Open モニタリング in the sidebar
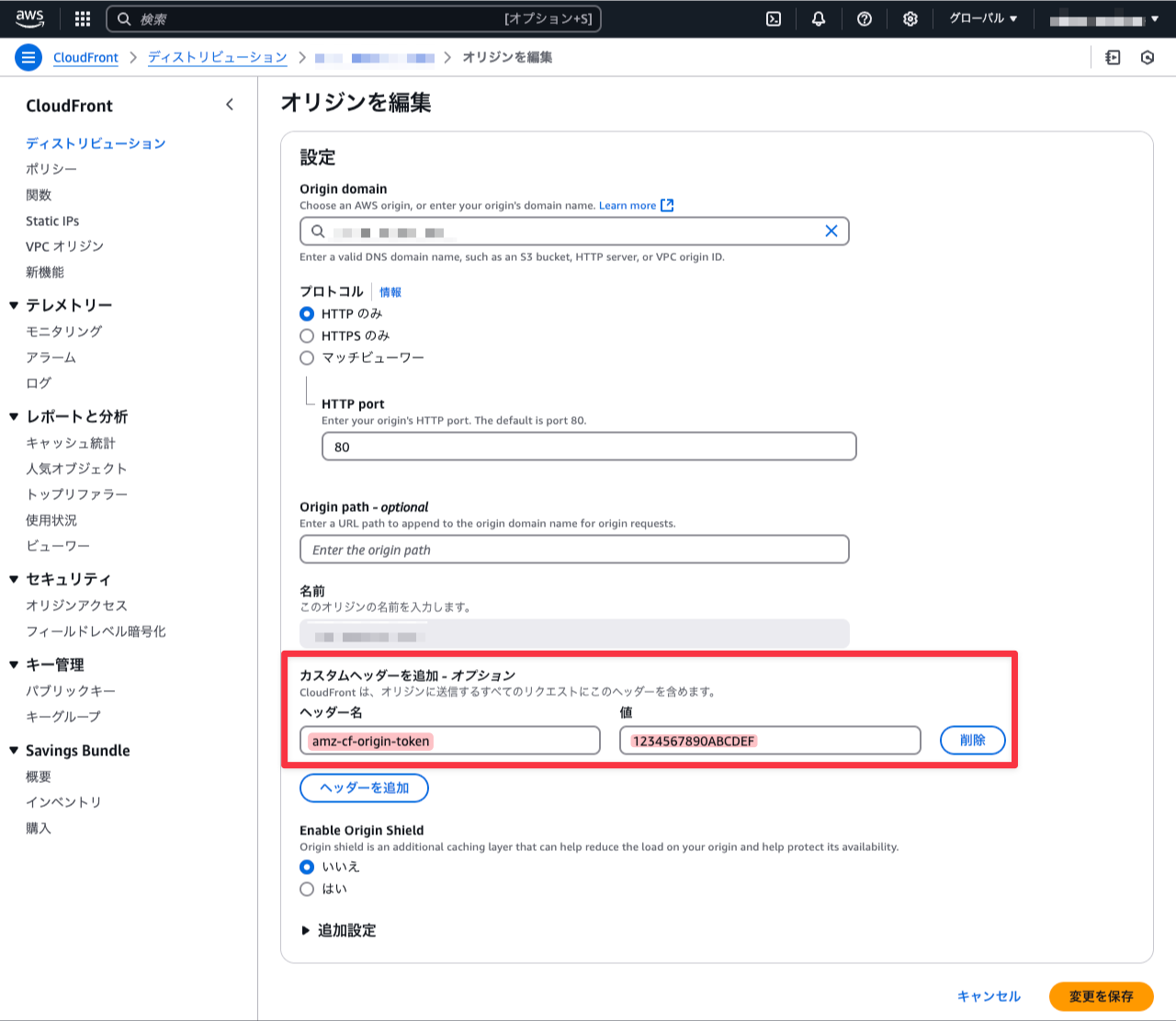Image resolution: width=1176 pixels, height=1021 pixels. pyautogui.click(x=63, y=331)
